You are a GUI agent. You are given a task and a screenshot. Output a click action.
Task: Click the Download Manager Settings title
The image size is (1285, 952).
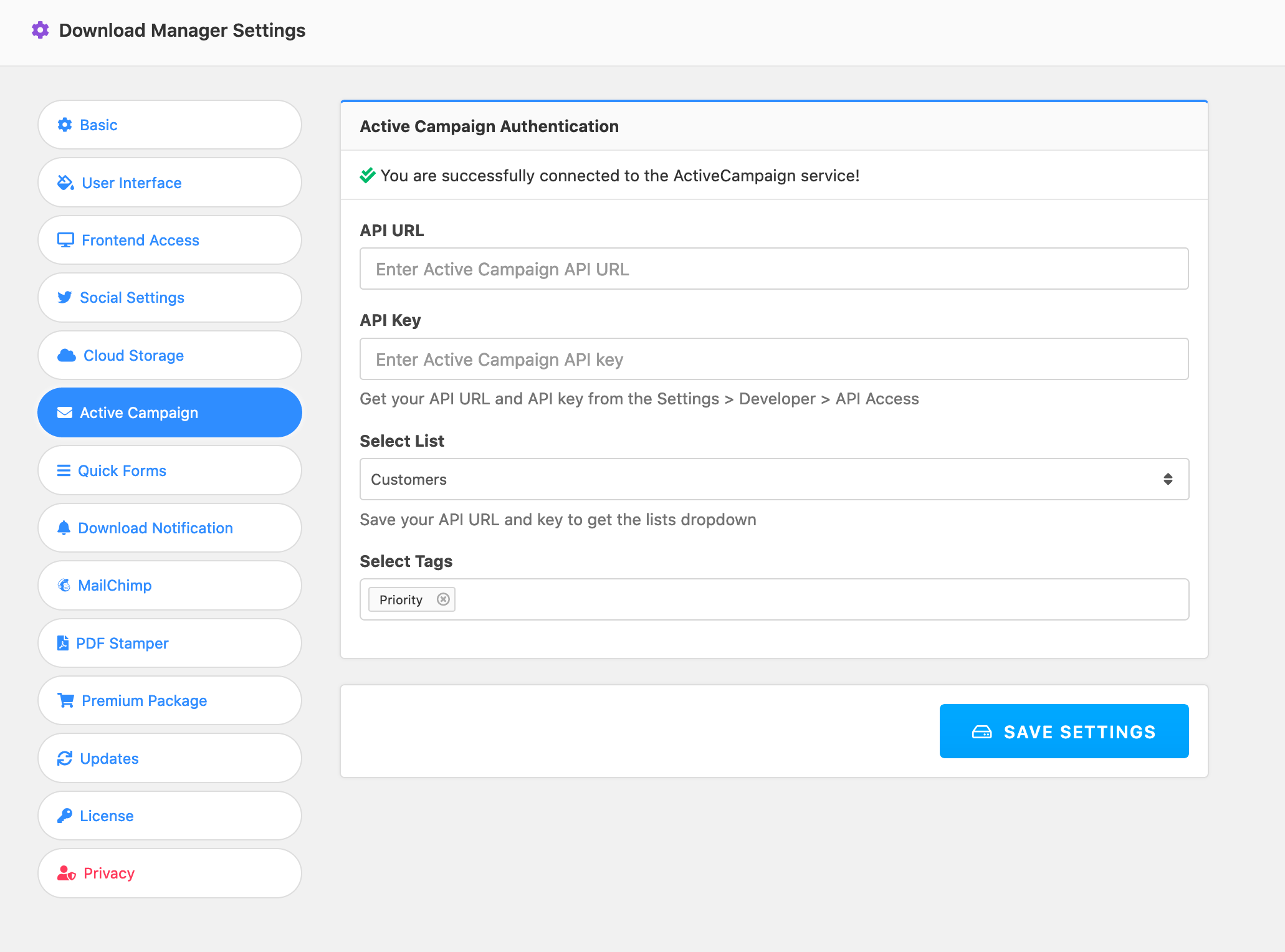click(182, 30)
